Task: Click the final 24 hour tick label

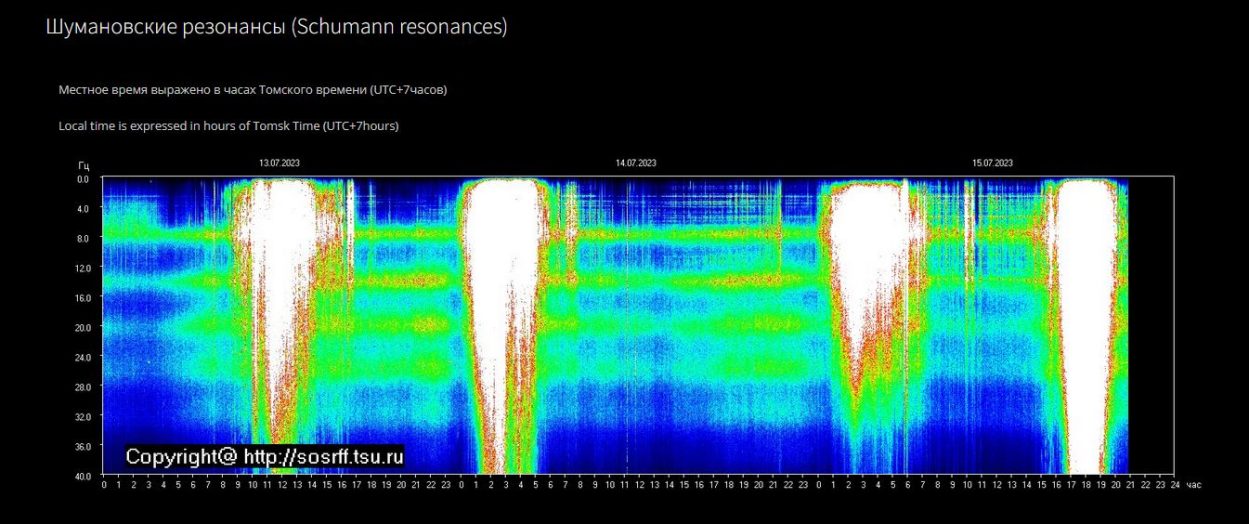Action: (1175, 485)
